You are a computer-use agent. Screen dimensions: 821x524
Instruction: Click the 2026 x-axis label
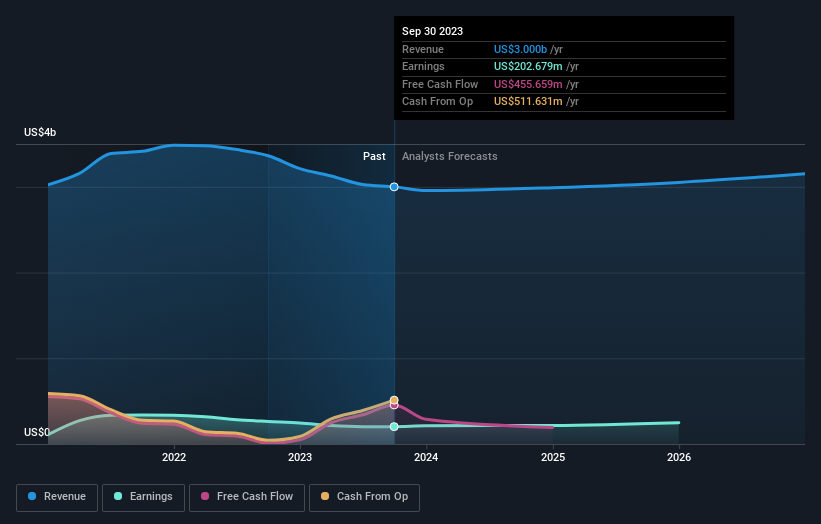coord(679,457)
